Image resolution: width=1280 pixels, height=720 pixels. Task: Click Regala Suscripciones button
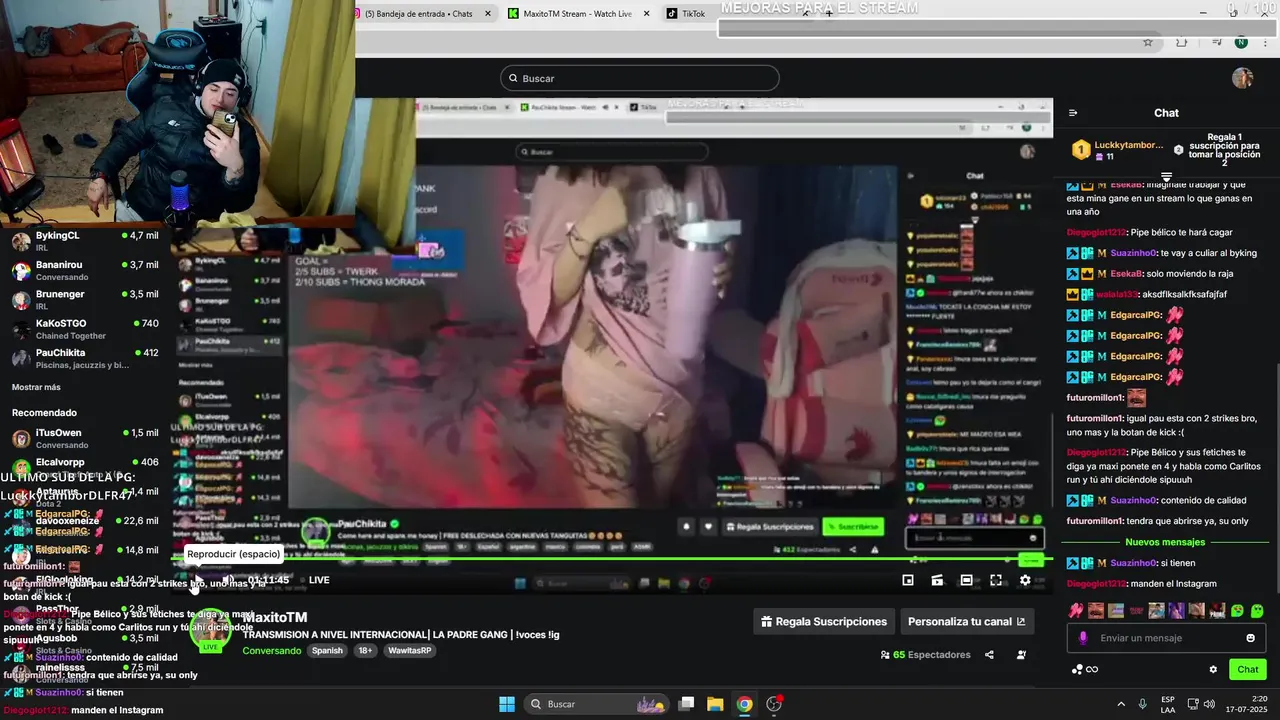click(x=824, y=621)
